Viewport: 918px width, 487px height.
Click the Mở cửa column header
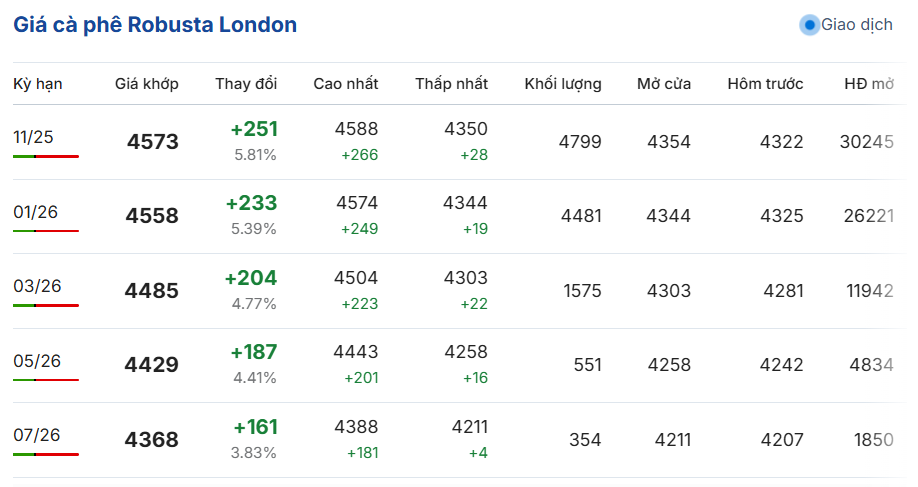[664, 84]
